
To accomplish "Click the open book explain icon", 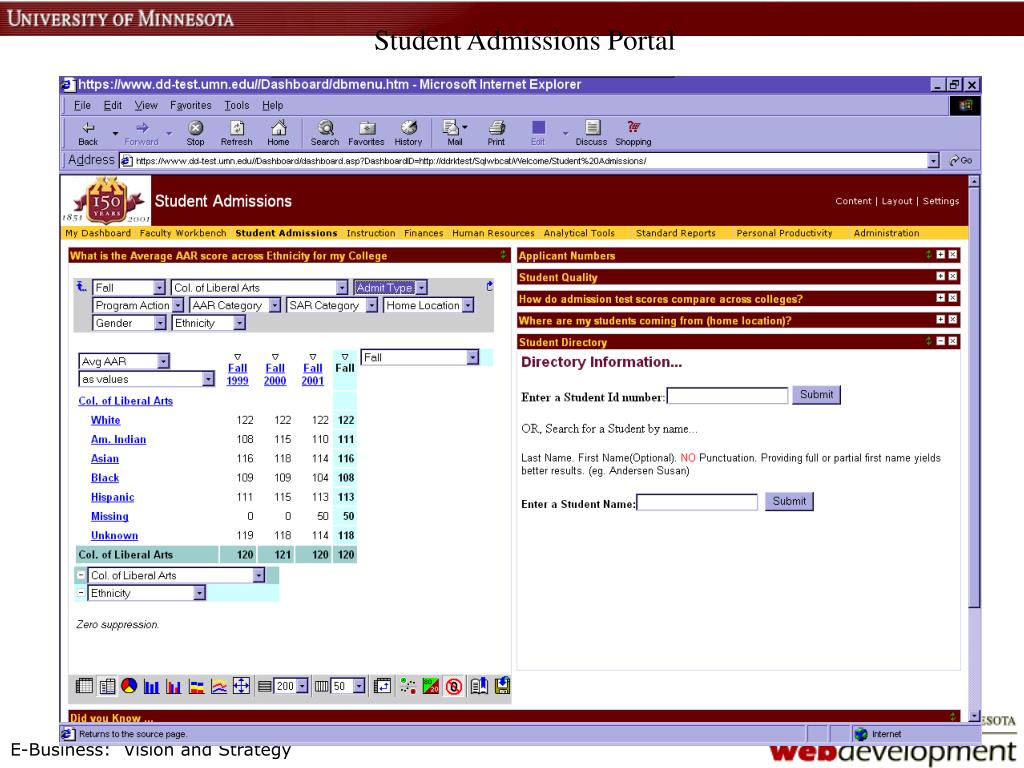I will tap(479, 686).
